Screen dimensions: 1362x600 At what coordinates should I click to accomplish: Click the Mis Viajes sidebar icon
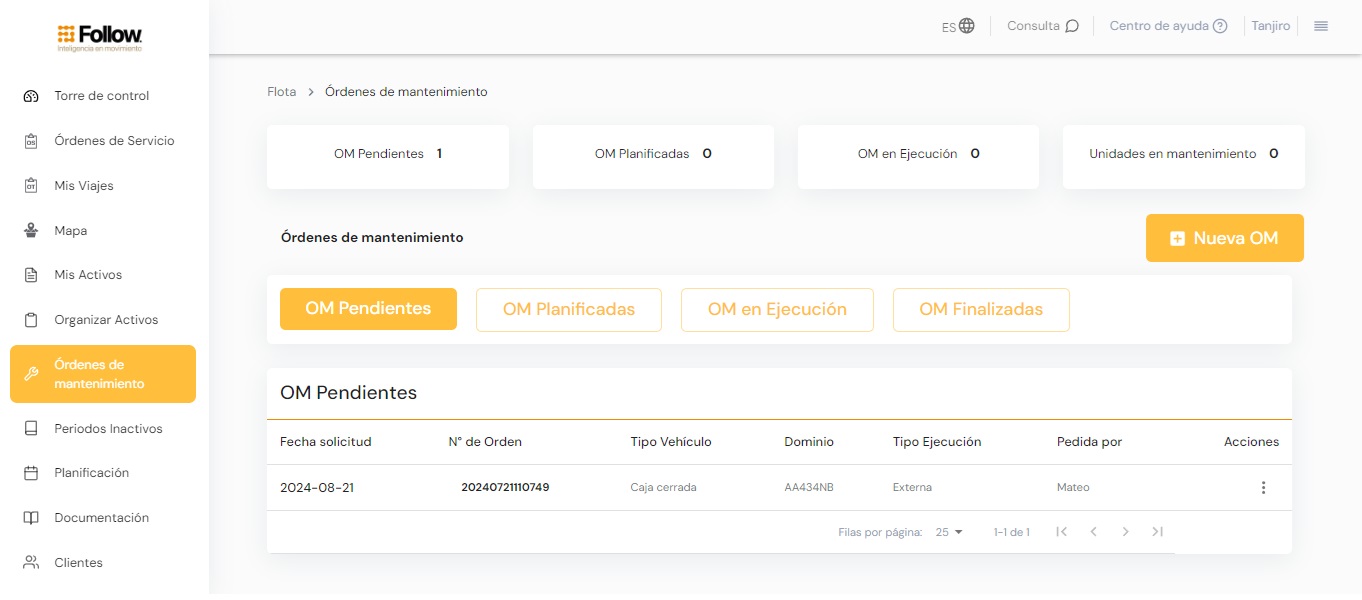tap(31, 186)
